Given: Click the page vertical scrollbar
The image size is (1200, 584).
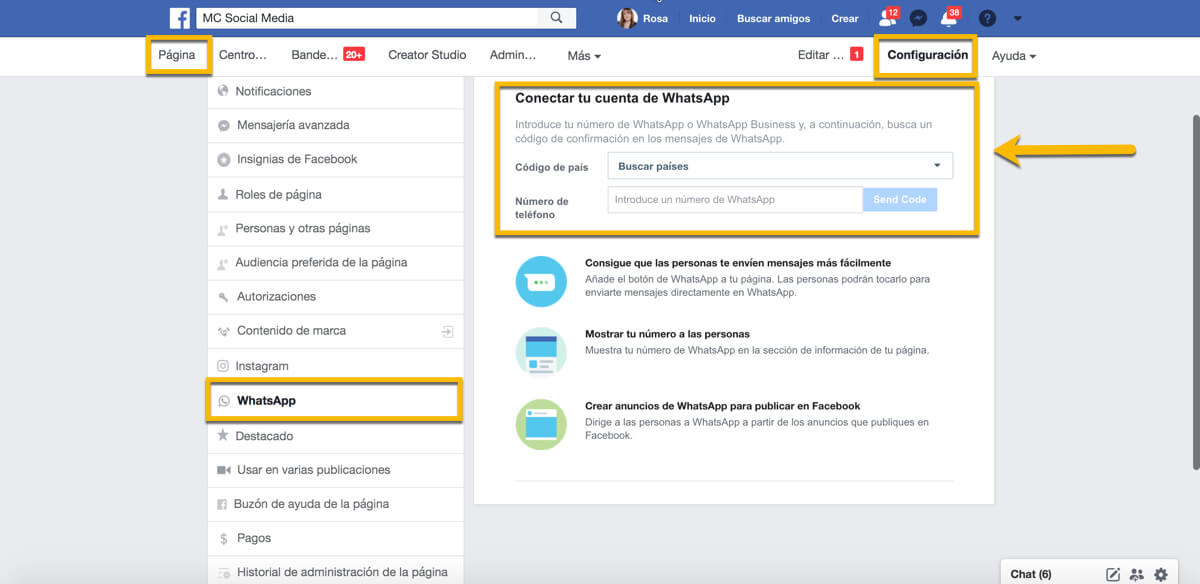Looking at the screenshot, I should click(x=1194, y=290).
